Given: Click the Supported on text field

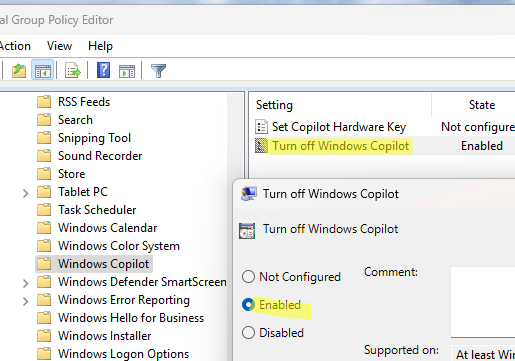Looking at the screenshot, I should 483,353.
